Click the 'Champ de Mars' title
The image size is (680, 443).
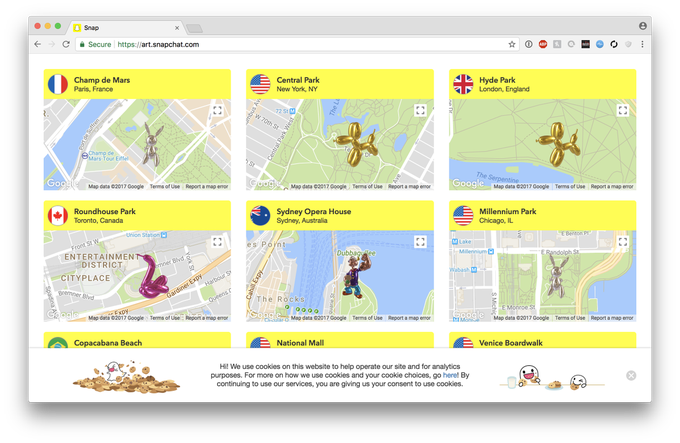(102, 80)
